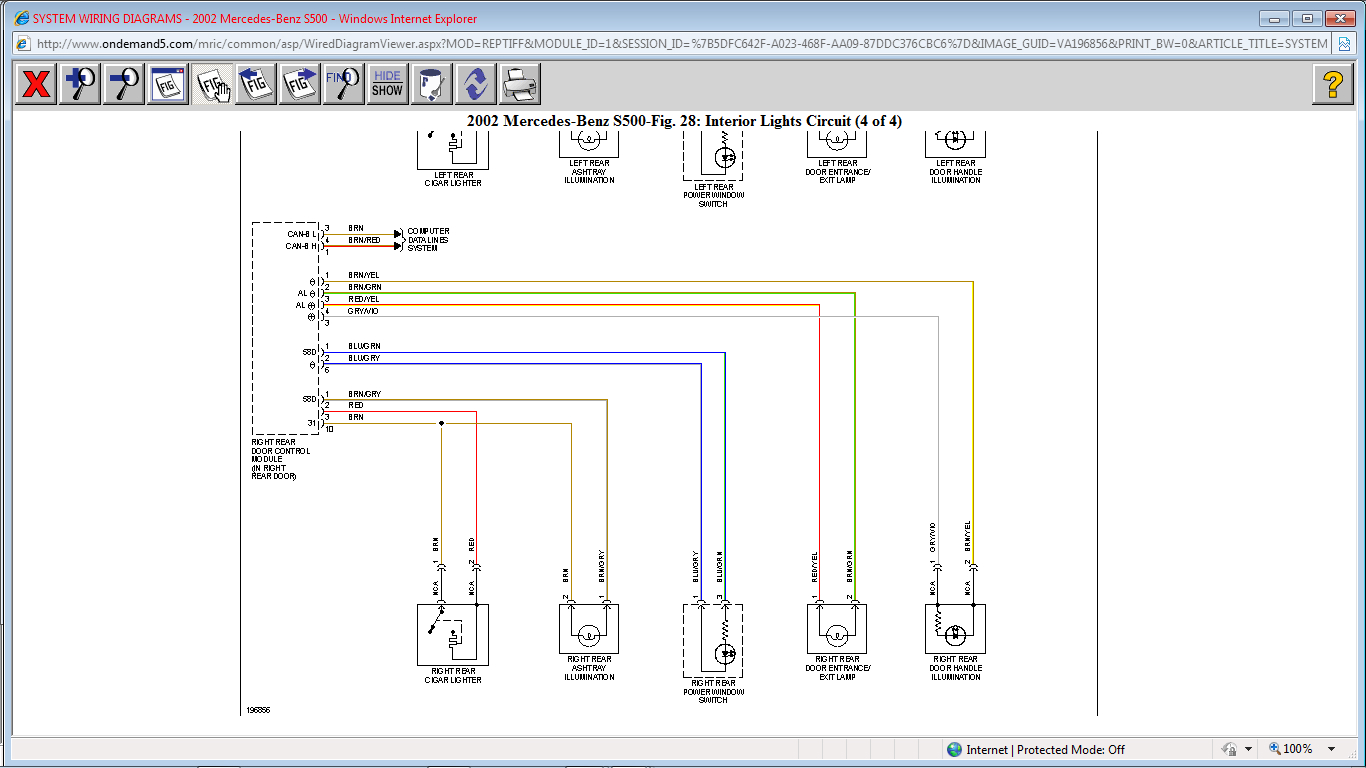Expand the zoom level dropdown arrow
The height and width of the screenshot is (768, 1366).
pyautogui.click(x=1332, y=749)
